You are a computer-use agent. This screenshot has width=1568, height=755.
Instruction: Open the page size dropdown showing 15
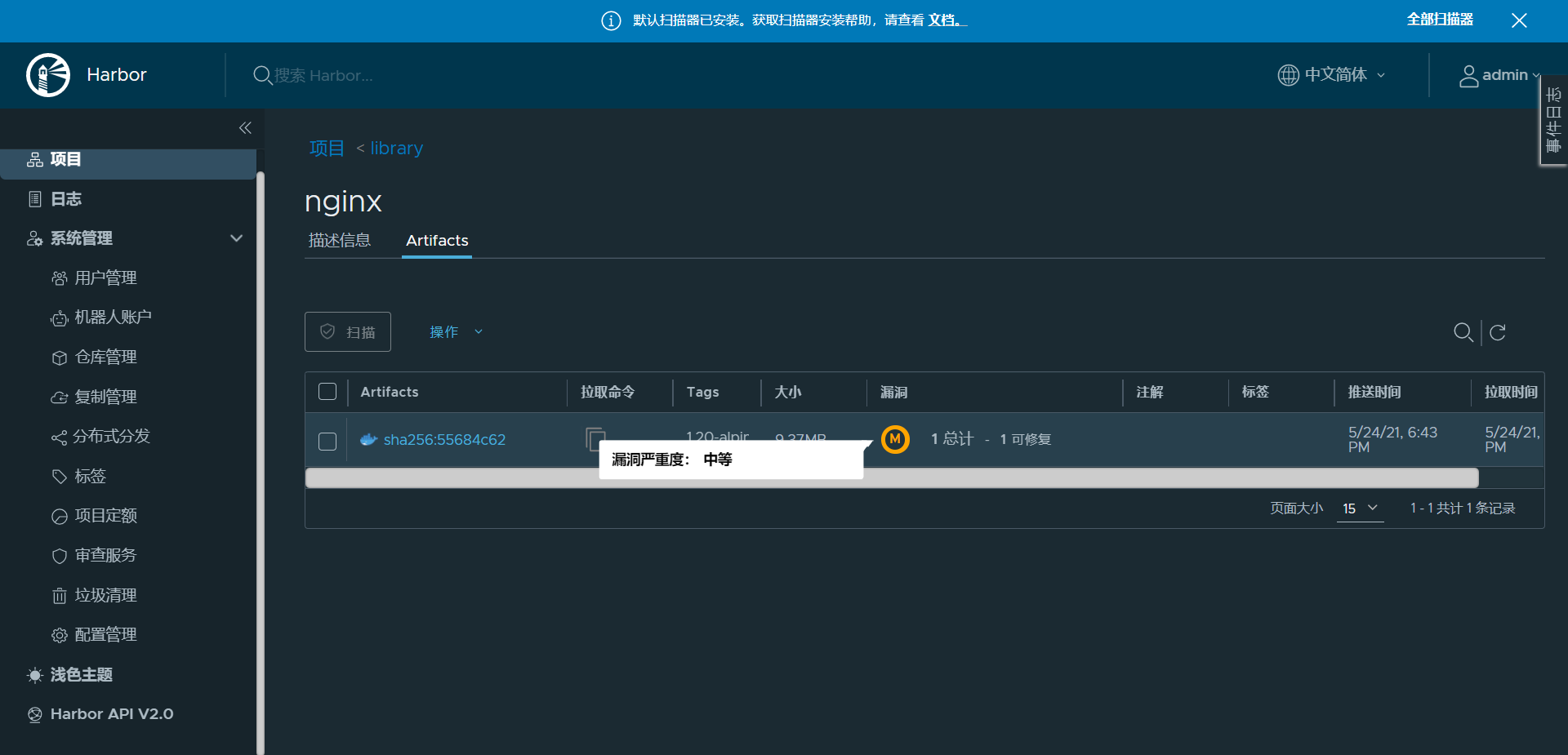(x=1361, y=509)
